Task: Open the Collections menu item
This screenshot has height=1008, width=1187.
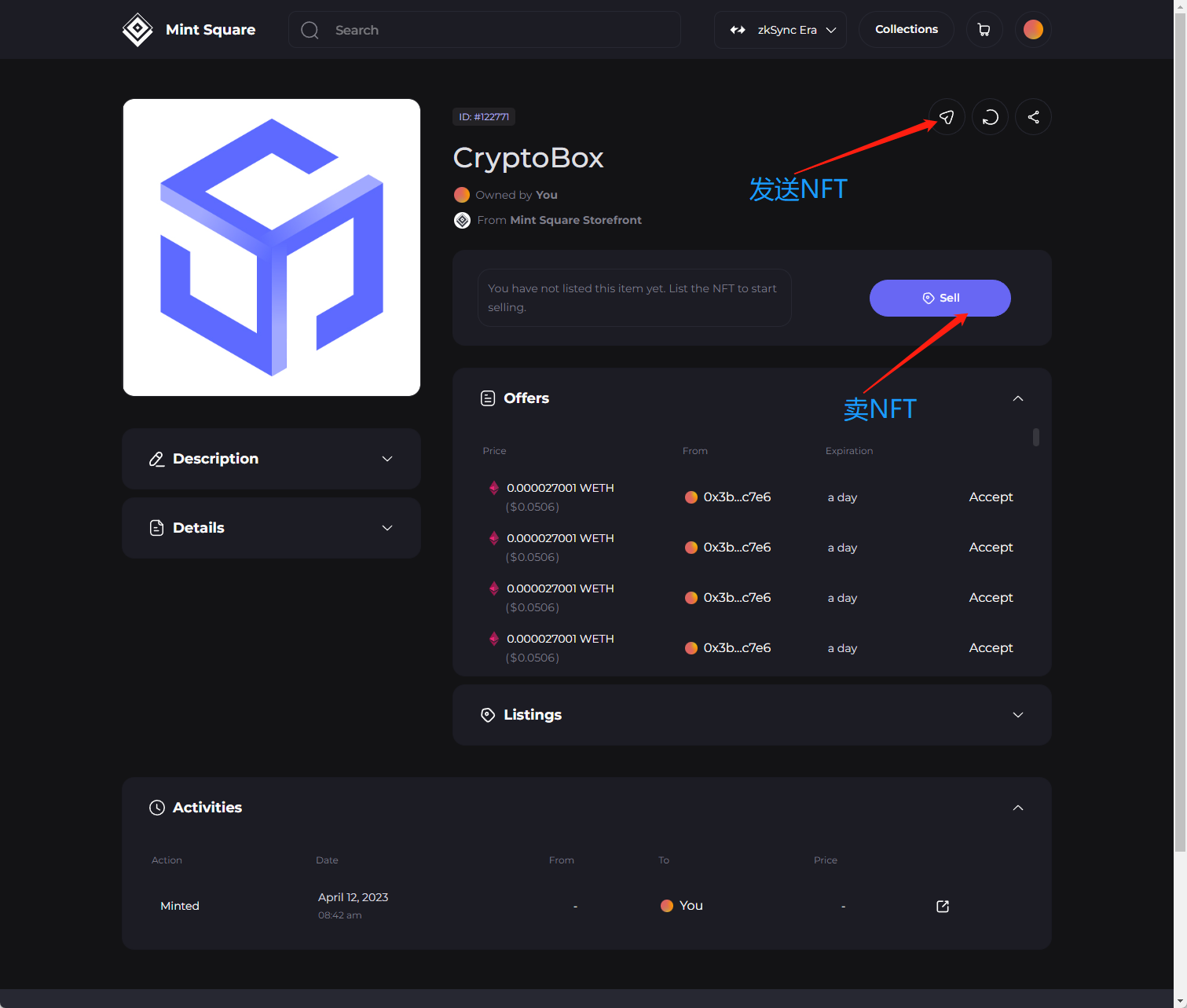Action: [907, 30]
